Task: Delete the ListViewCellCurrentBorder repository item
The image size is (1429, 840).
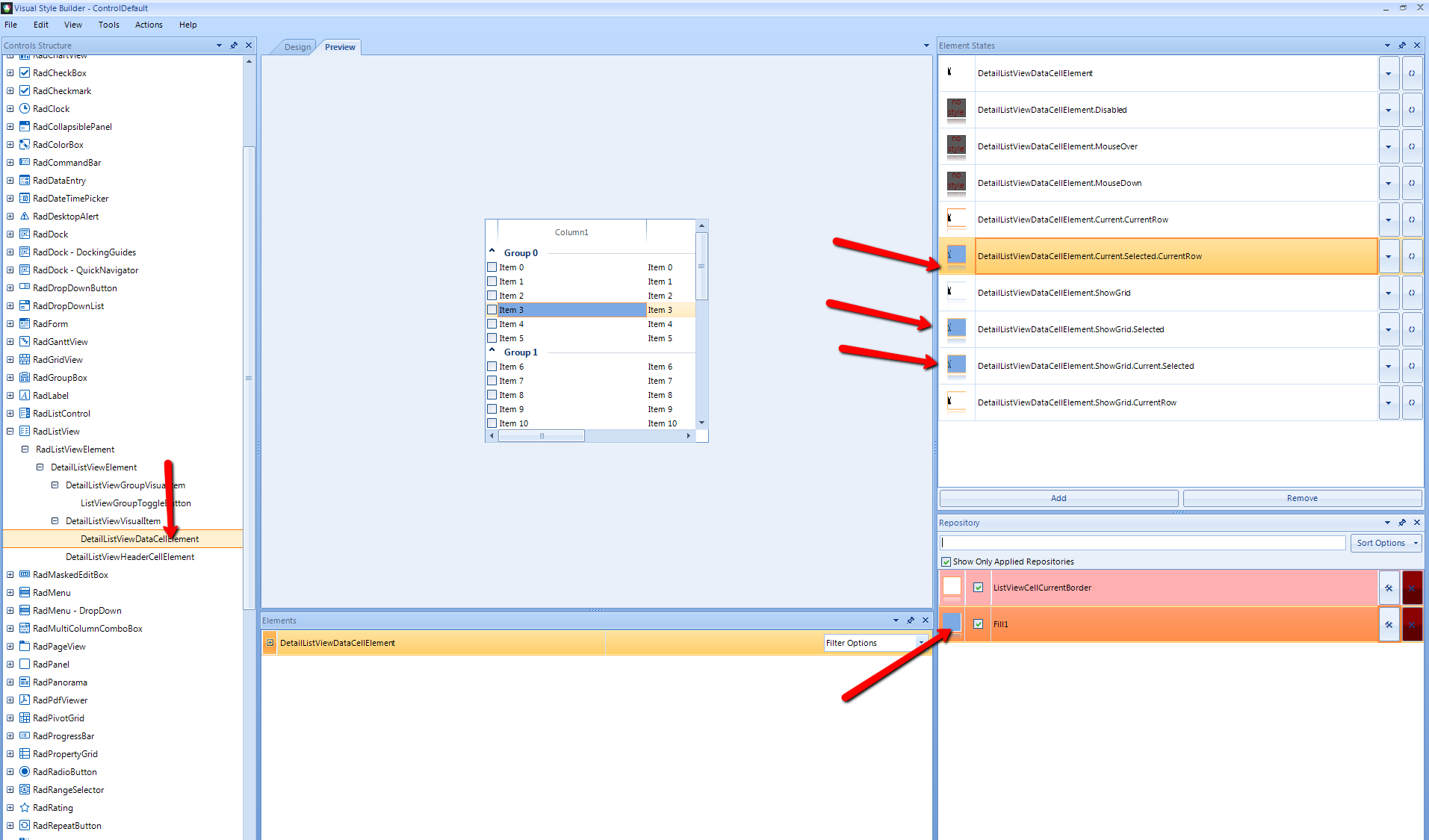Action: coord(1412,588)
